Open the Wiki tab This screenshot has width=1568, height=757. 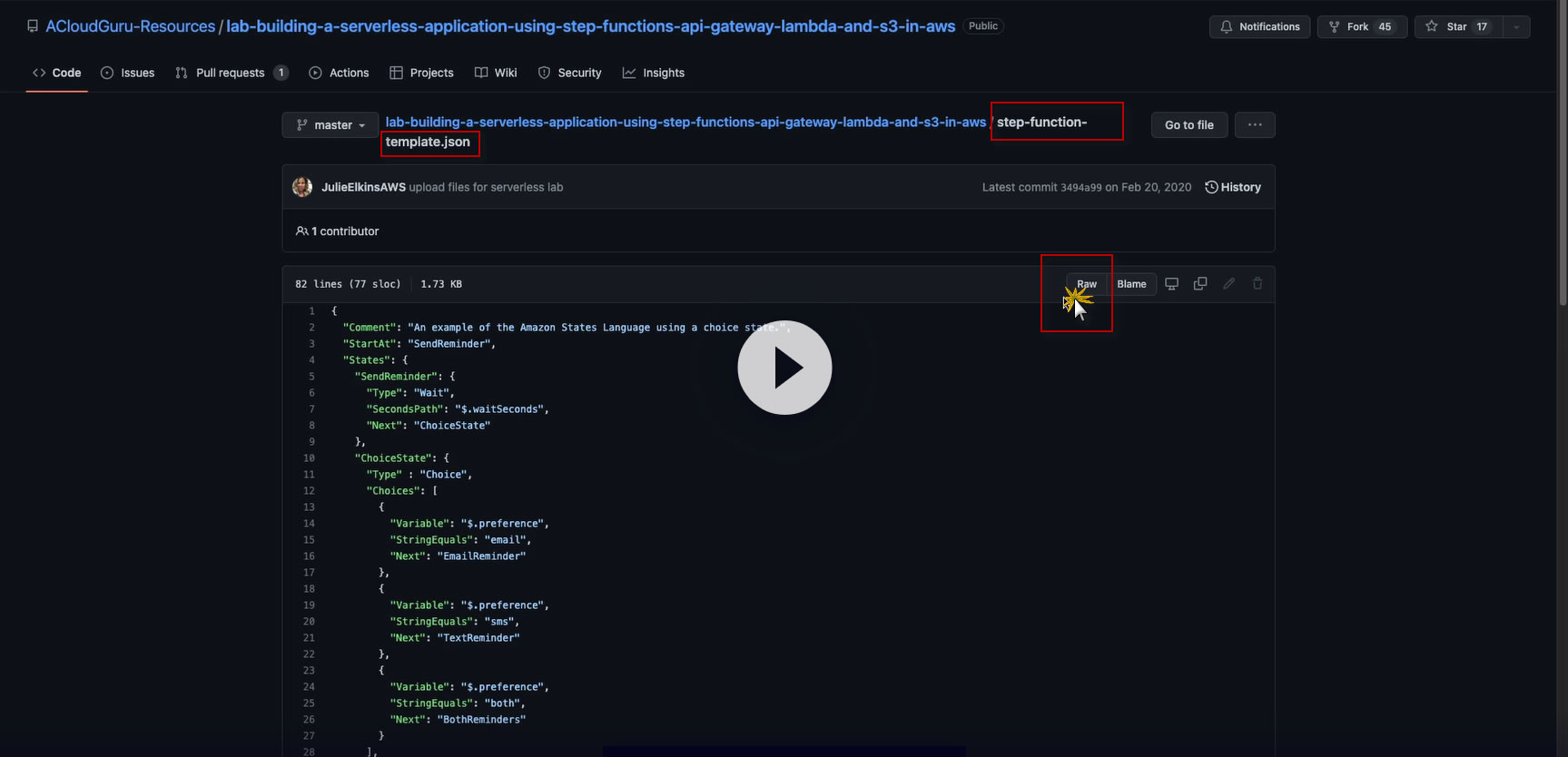tap(496, 73)
